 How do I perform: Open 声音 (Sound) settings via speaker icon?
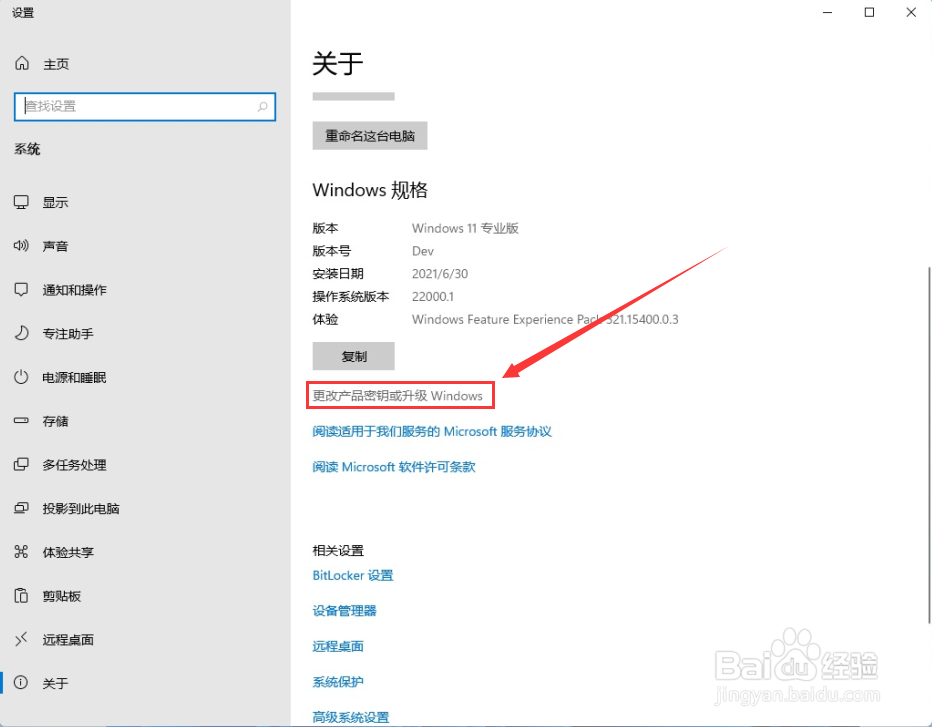pyautogui.click(x=22, y=245)
